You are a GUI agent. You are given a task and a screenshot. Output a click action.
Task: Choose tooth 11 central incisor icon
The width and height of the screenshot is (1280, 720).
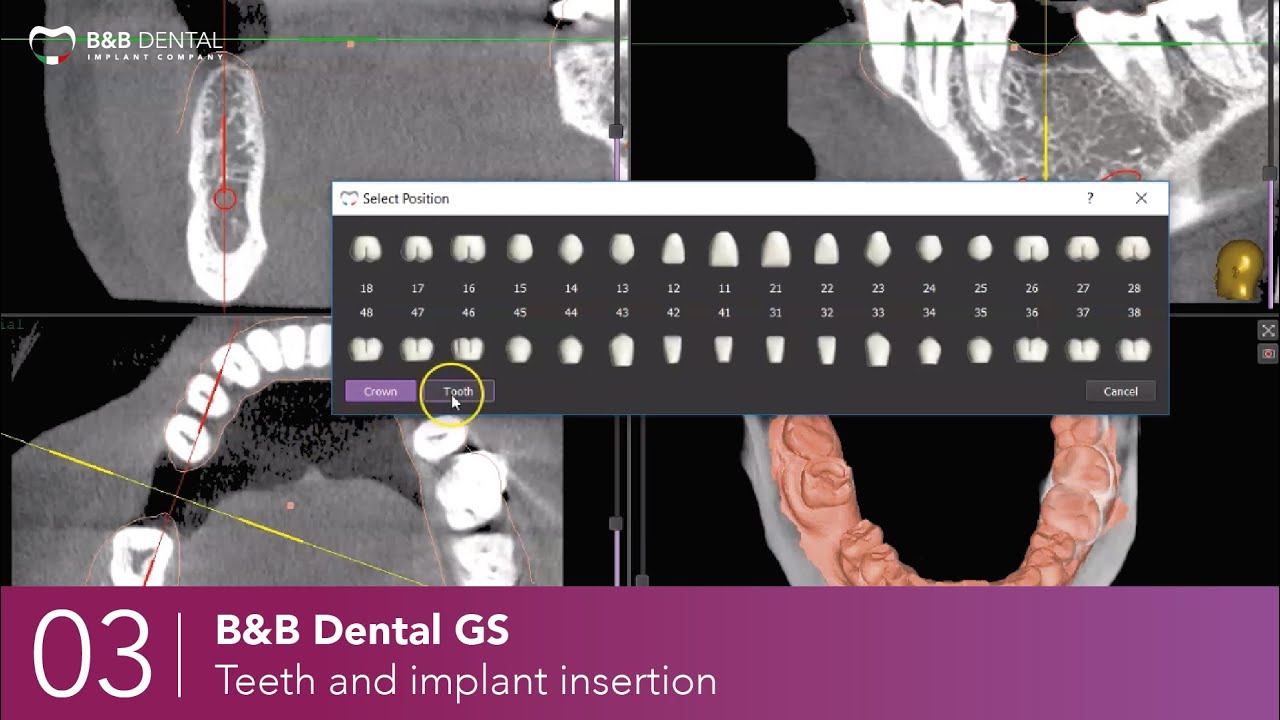click(x=724, y=249)
